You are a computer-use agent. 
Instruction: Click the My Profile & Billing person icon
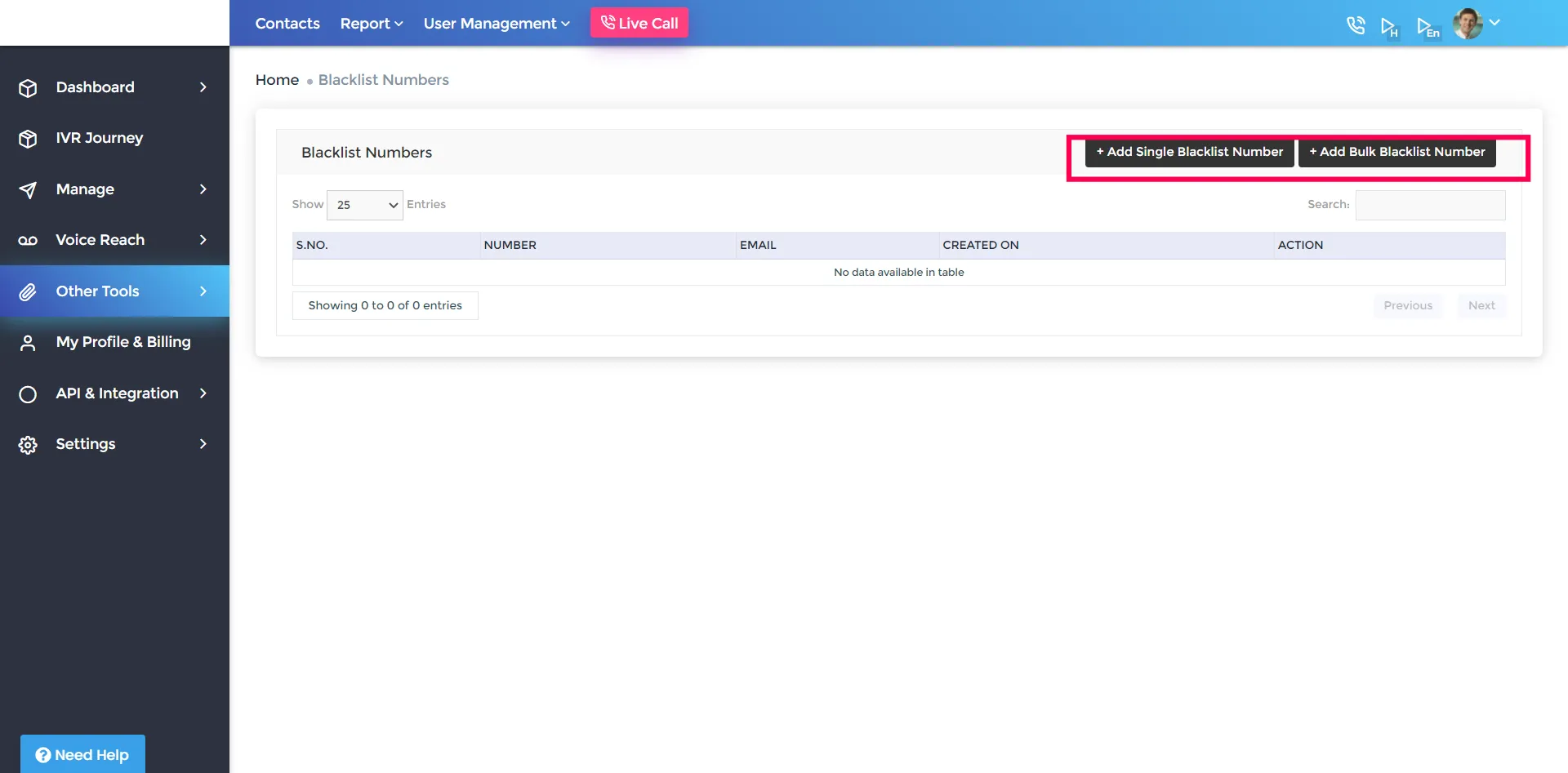(28, 343)
